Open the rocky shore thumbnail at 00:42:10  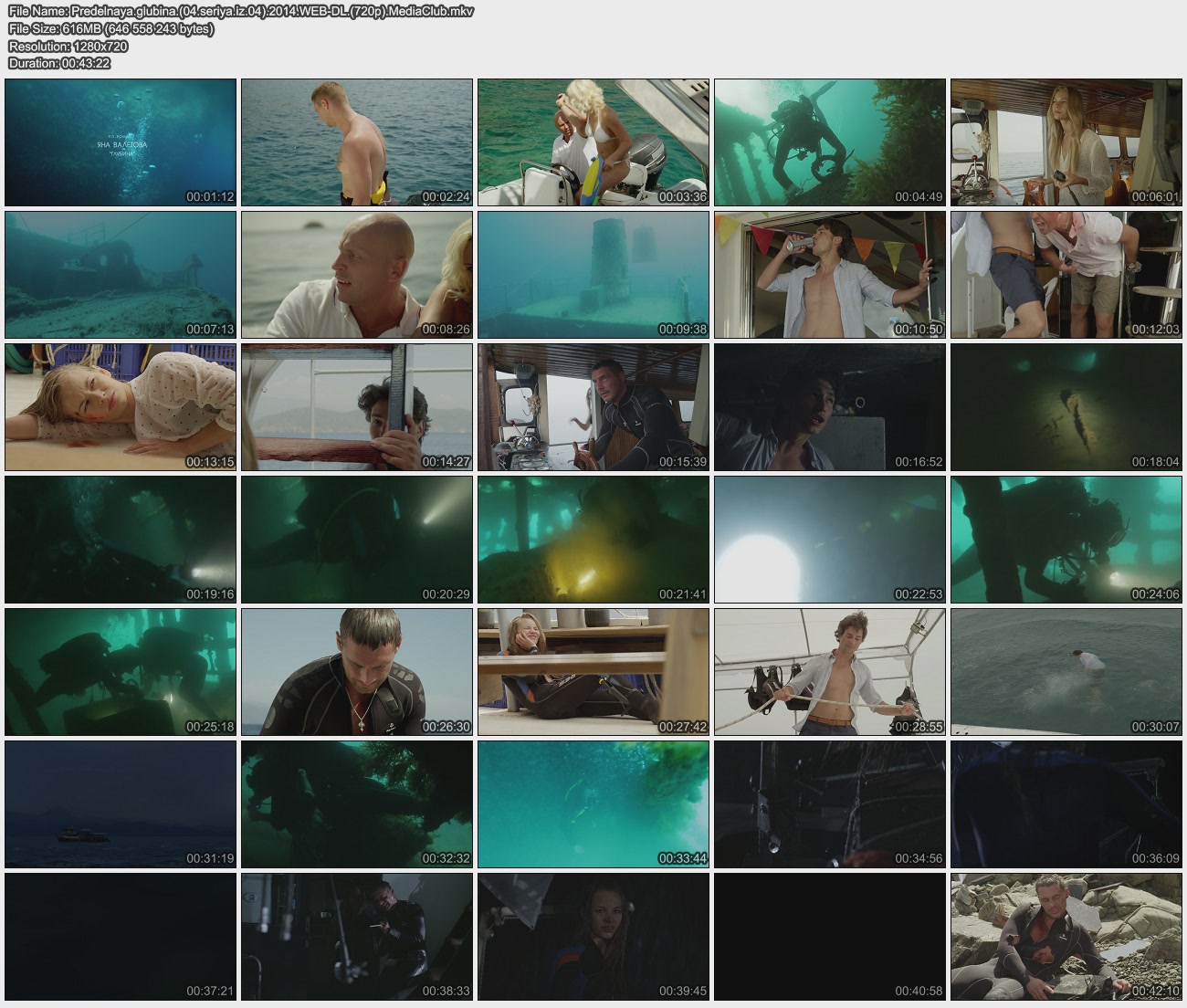click(1066, 937)
